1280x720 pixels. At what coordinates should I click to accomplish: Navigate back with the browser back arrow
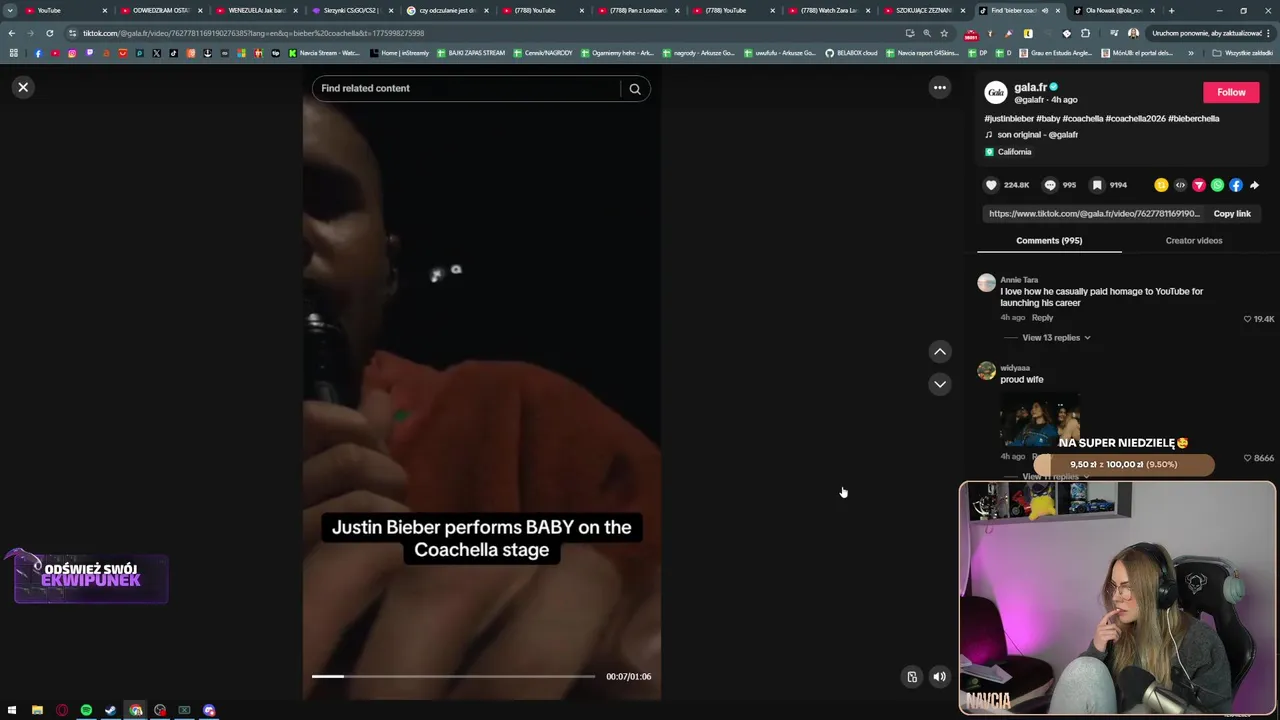pyautogui.click(x=12, y=33)
